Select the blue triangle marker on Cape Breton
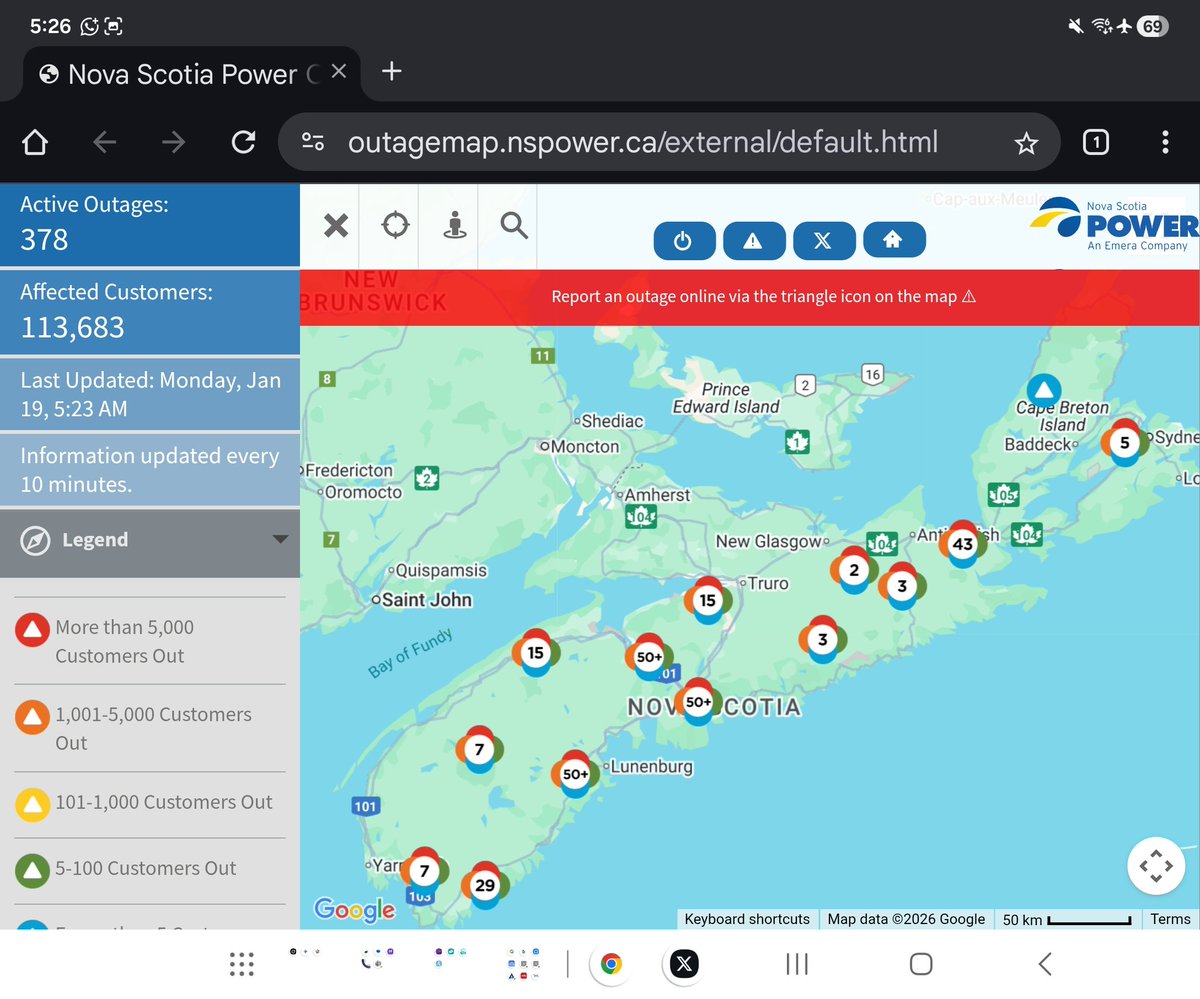Screen dimensions: 1200x999 (x=1043, y=390)
